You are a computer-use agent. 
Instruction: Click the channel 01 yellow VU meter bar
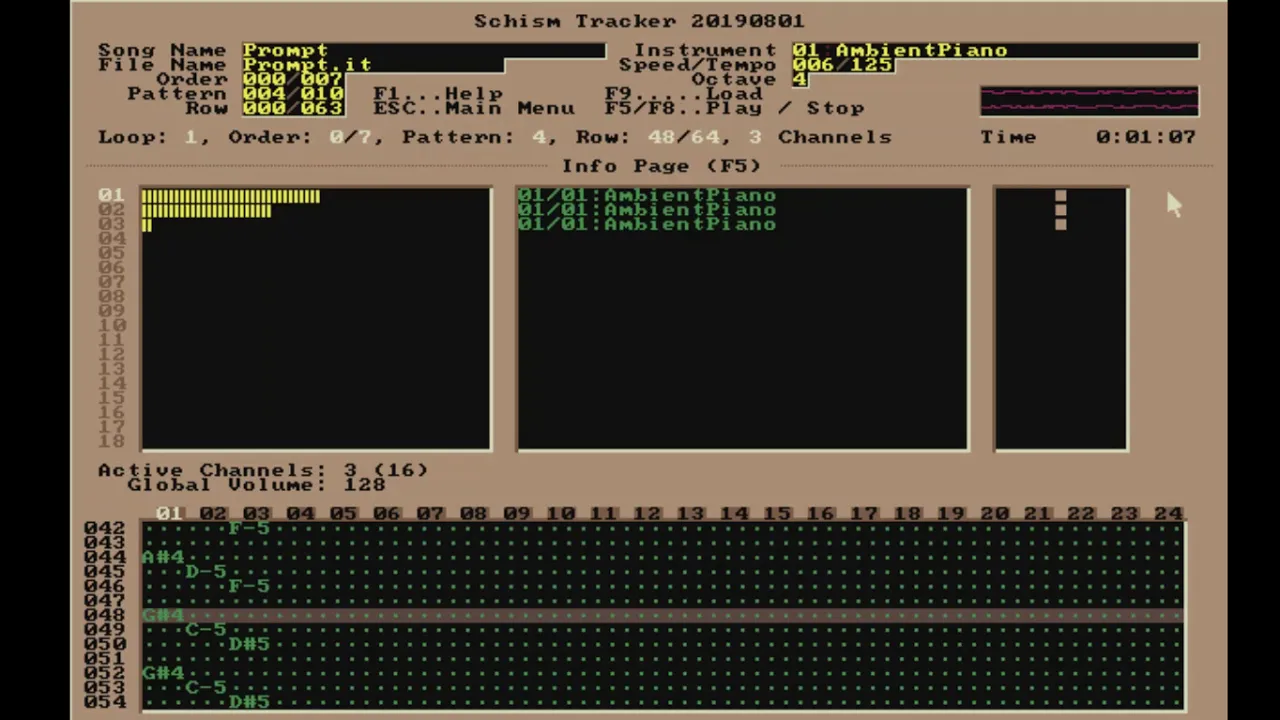pos(231,196)
